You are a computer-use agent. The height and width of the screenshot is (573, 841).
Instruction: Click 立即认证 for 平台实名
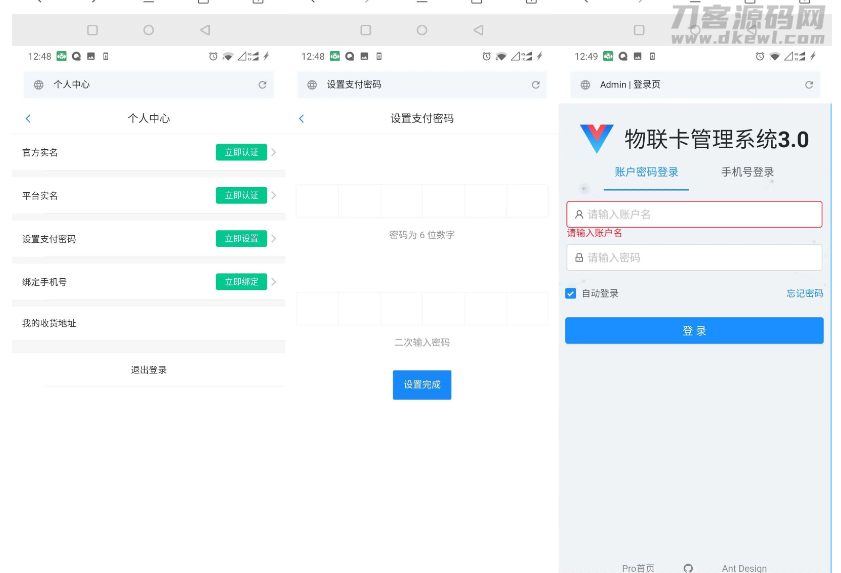tap(241, 195)
